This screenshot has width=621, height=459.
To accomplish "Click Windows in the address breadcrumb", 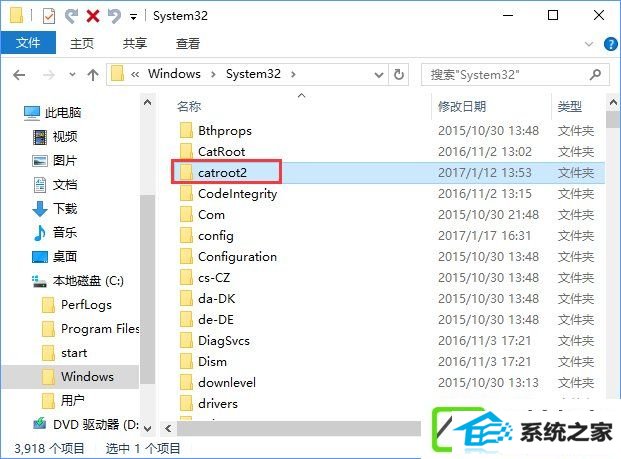I will tap(174, 74).
